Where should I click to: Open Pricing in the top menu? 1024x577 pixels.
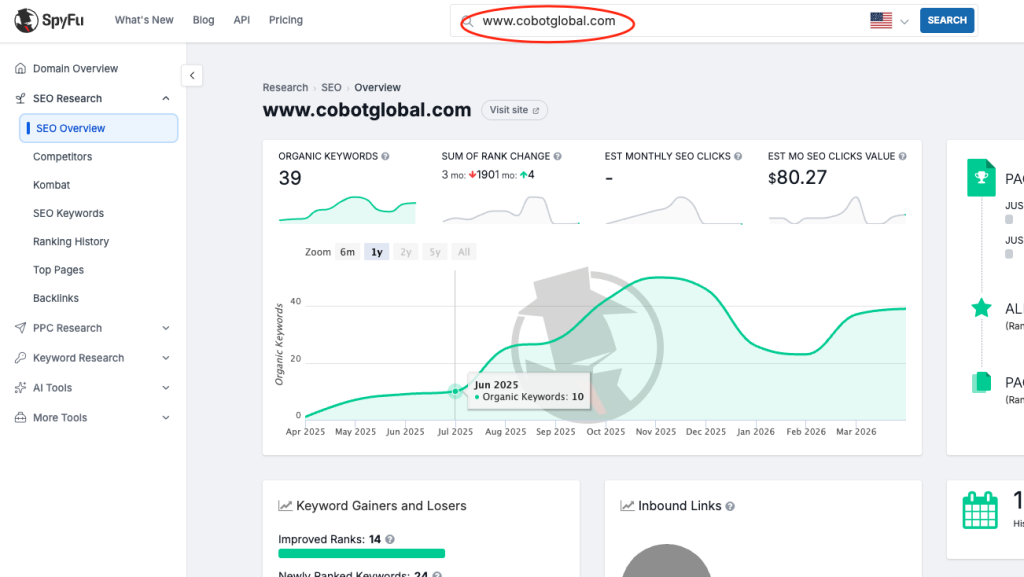[285, 20]
